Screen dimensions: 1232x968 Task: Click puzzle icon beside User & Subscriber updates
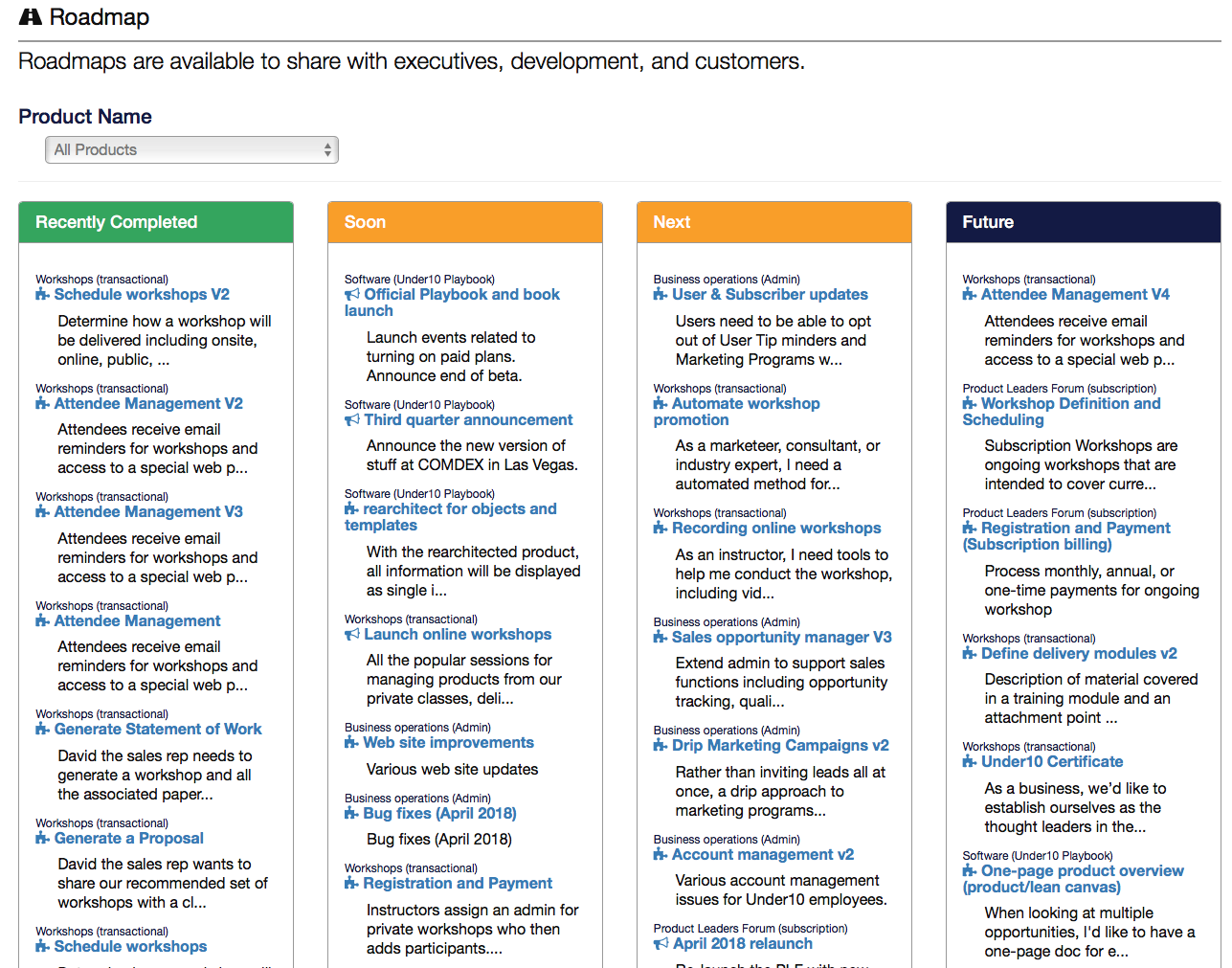(661, 295)
